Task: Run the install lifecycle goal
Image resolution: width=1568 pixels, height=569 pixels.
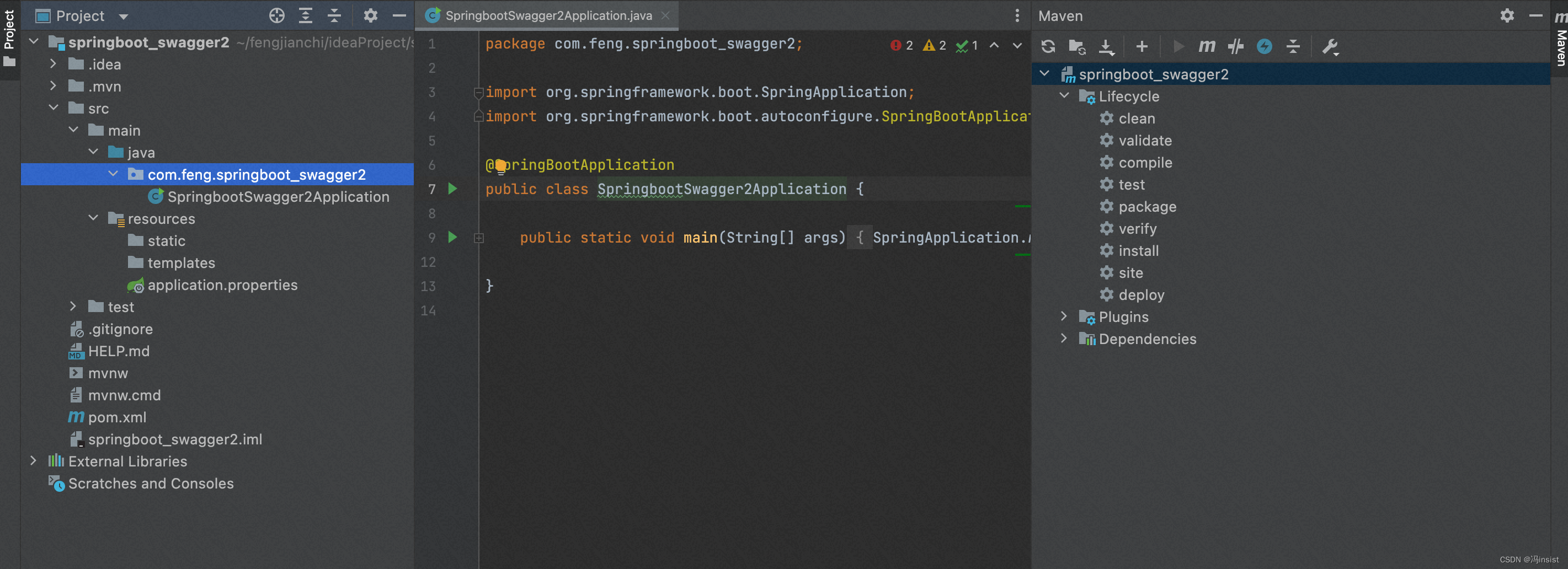Action: pos(1137,250)
